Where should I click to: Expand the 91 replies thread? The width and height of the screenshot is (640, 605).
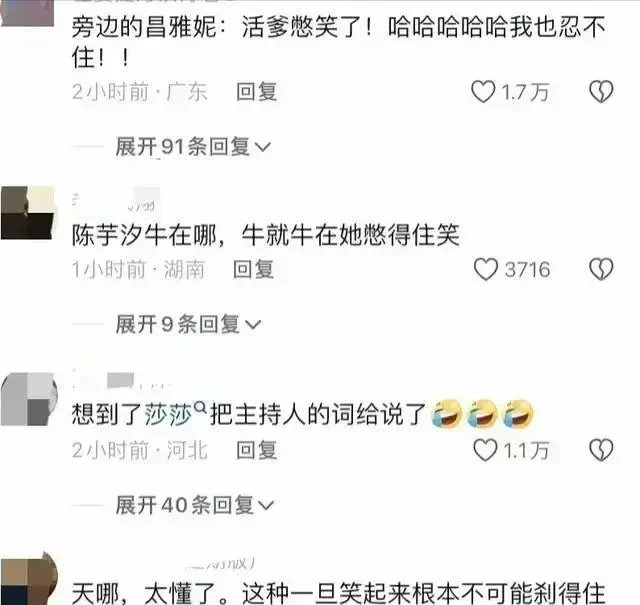click(193, 147)
